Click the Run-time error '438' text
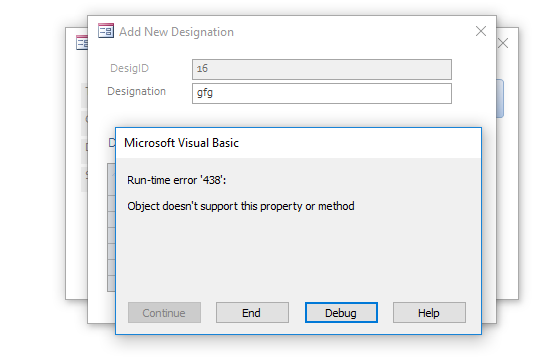Image resolution: width=548 pixels, height=362 pixels. coord(176,180)
